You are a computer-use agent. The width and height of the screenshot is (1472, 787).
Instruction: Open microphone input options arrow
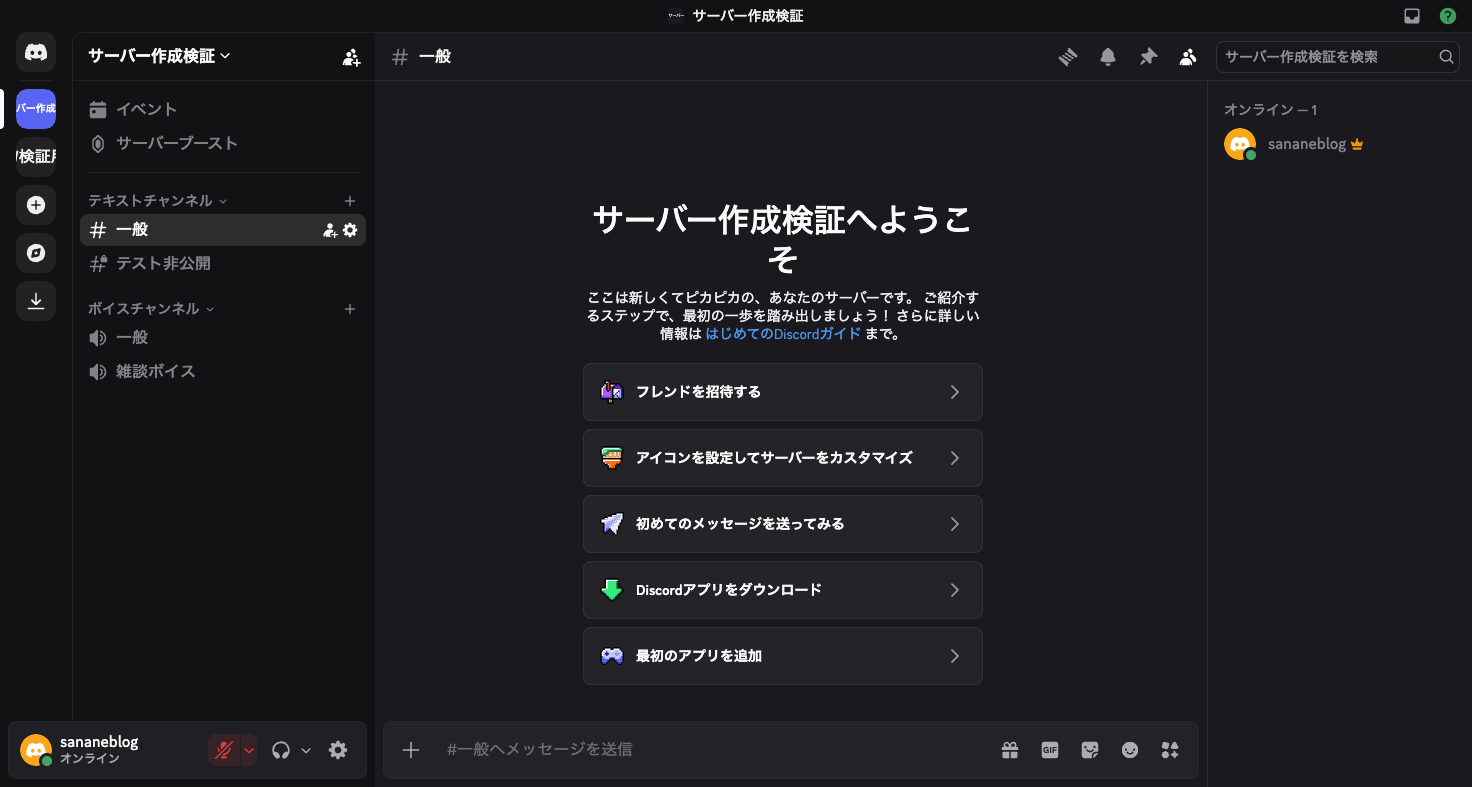(x=249, y=750)
